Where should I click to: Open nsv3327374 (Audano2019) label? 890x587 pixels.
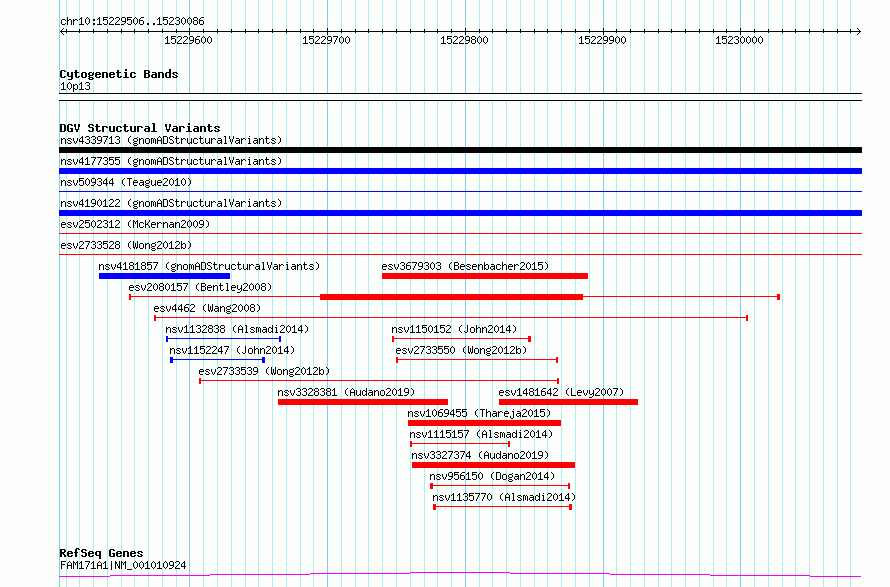[x=480, y=455]
